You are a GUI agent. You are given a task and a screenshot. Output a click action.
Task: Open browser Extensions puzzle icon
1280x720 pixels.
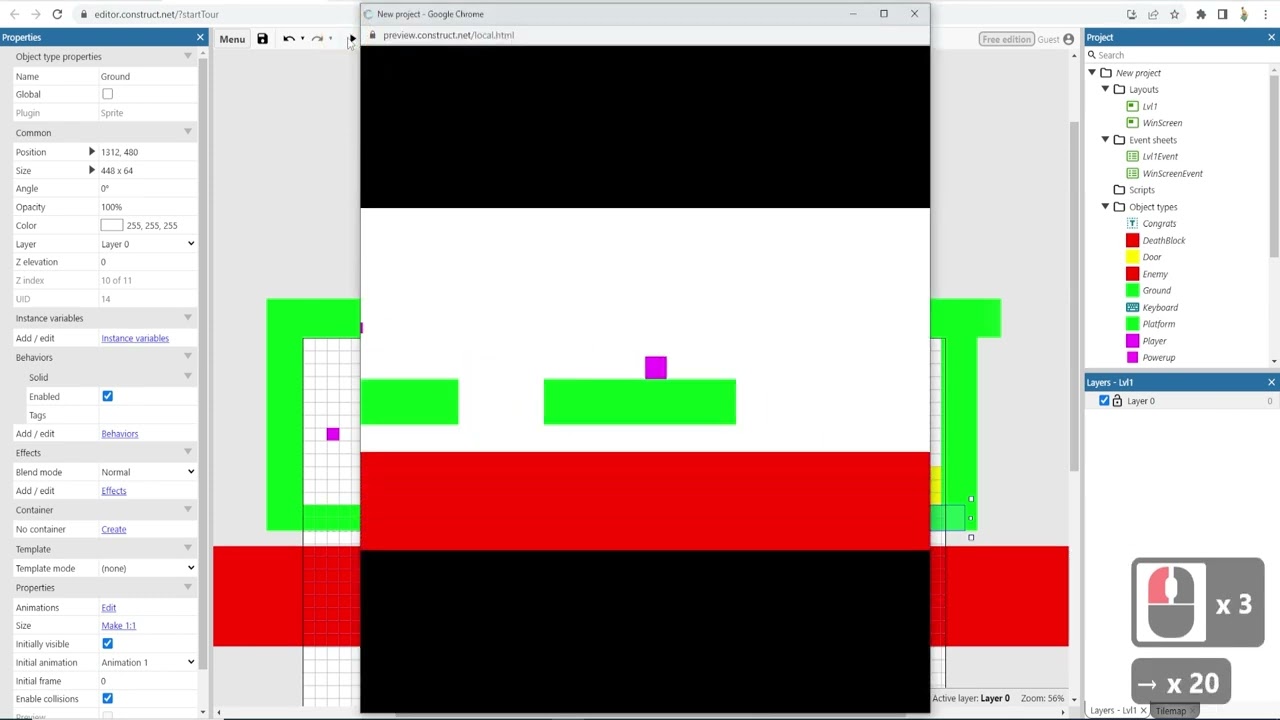pyautogui.click(x=1201, y=14)
